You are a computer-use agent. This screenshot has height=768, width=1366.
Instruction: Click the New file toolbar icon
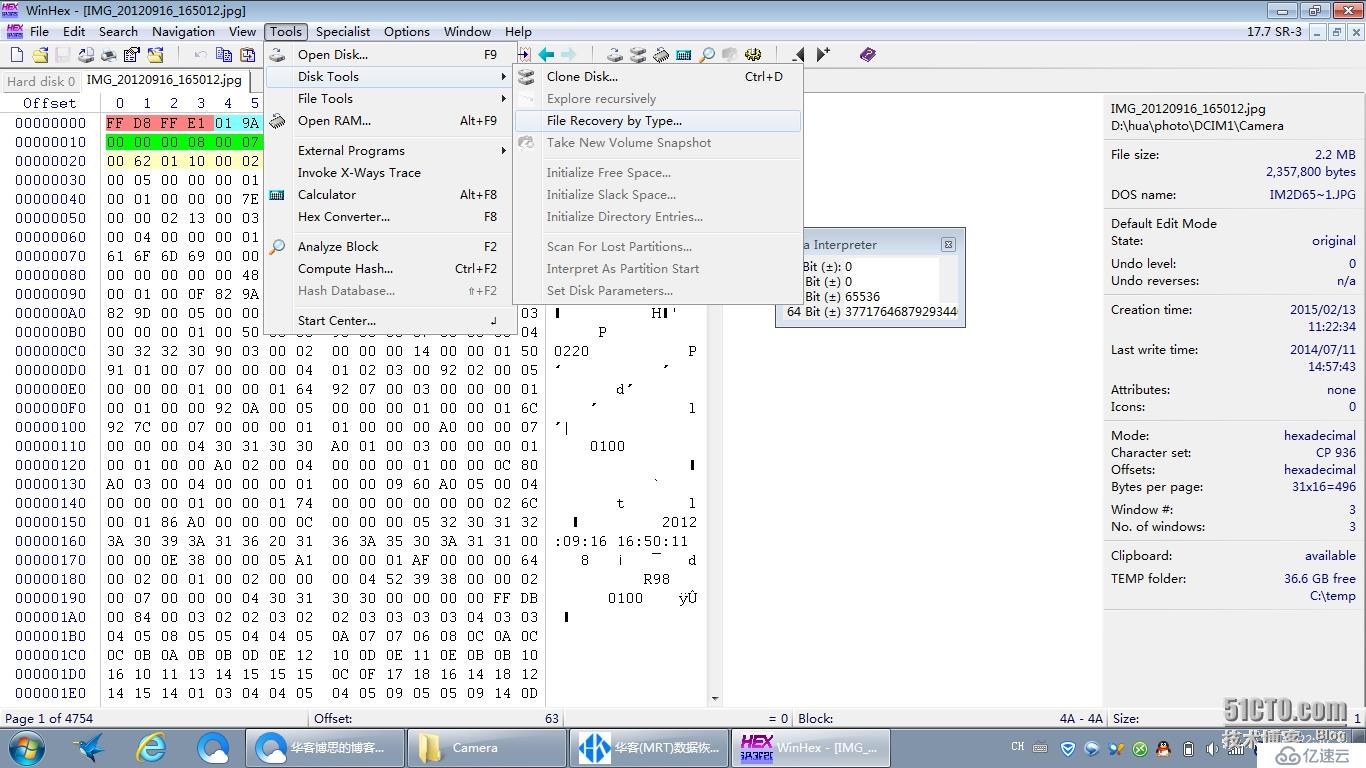coord(16,55)
